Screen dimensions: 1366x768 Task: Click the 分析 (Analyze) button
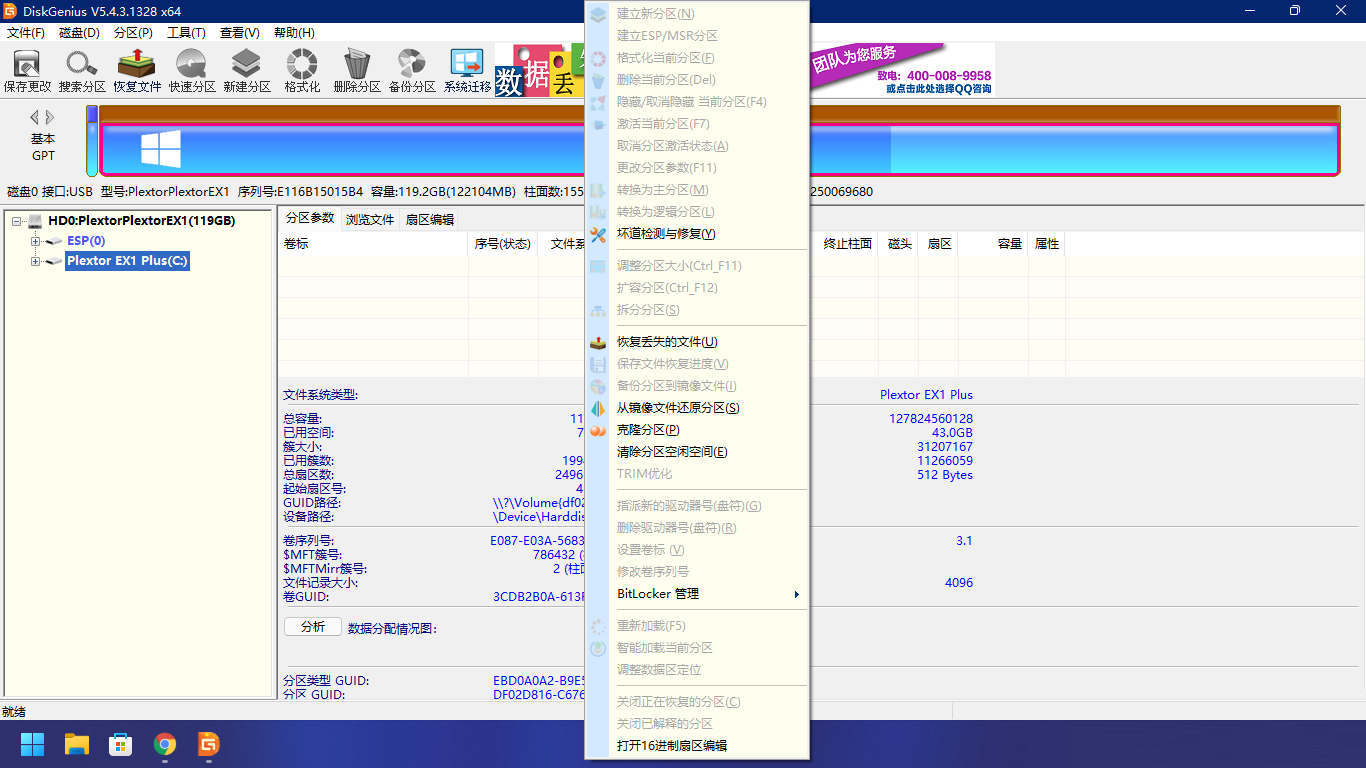tap(312, 627)
